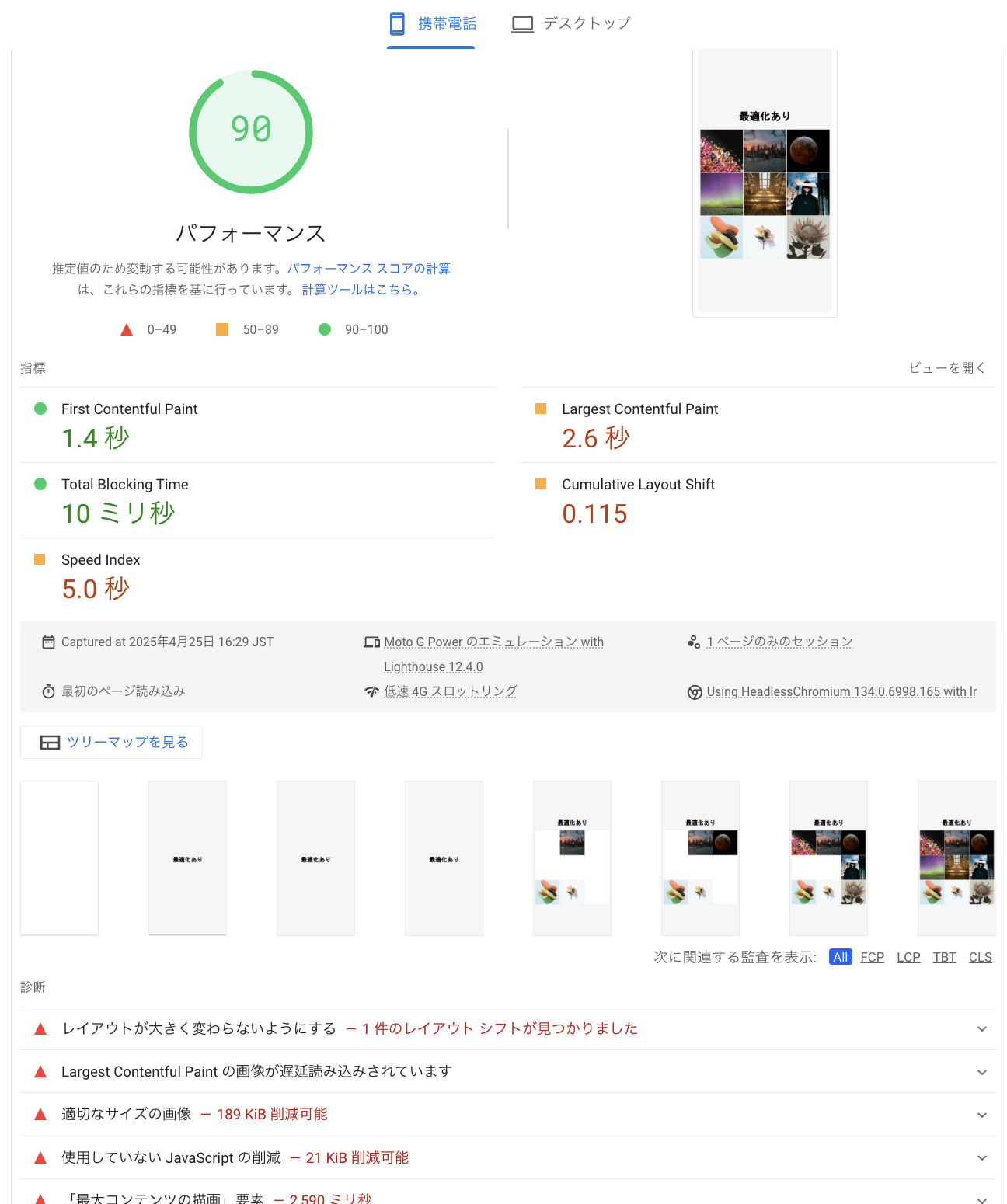Click the desktop monitor icon
1007x1204 pixels.
[x=522, y=23]
